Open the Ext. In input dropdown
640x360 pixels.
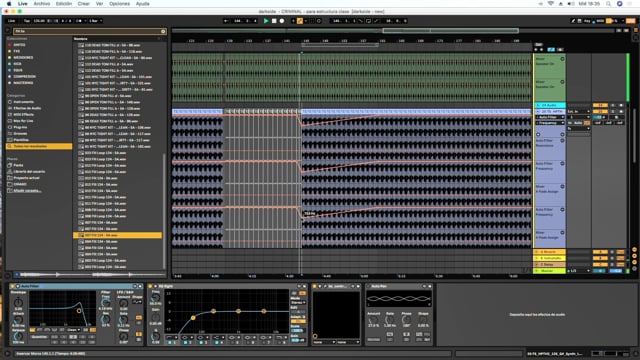coord(579,111)
